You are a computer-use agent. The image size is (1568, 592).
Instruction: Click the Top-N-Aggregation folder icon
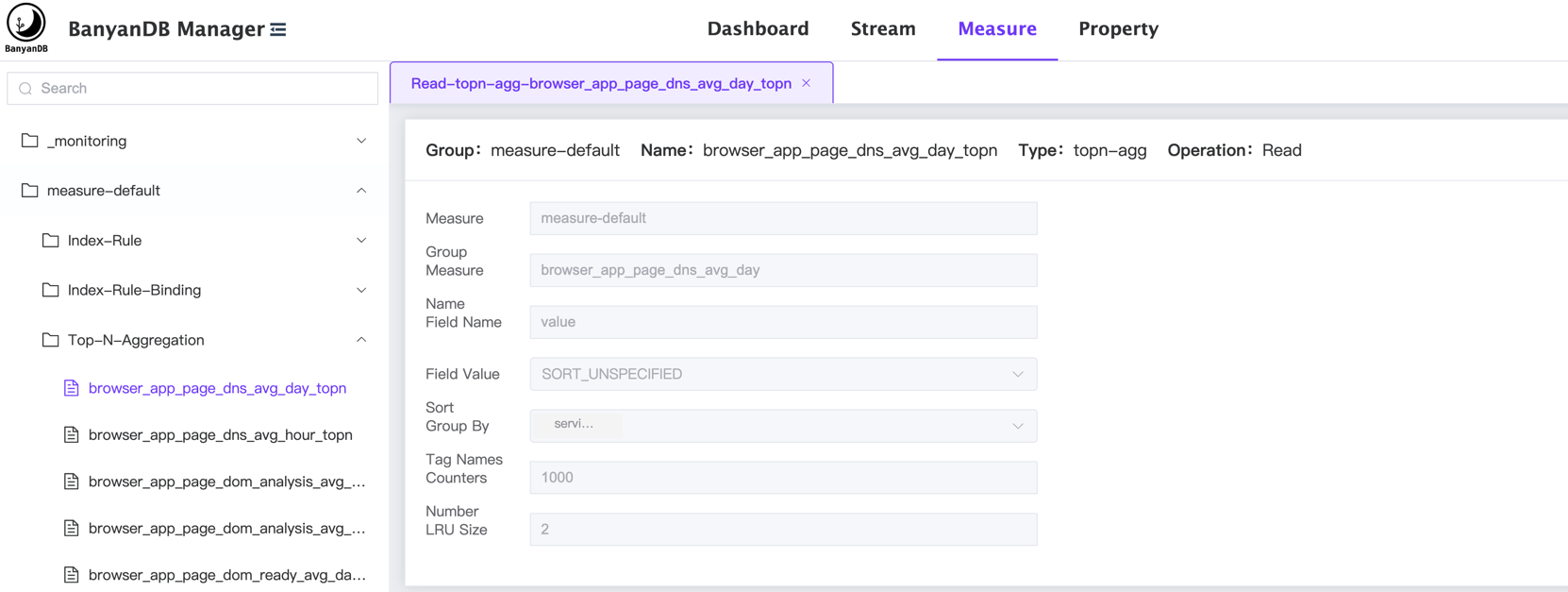51,340
